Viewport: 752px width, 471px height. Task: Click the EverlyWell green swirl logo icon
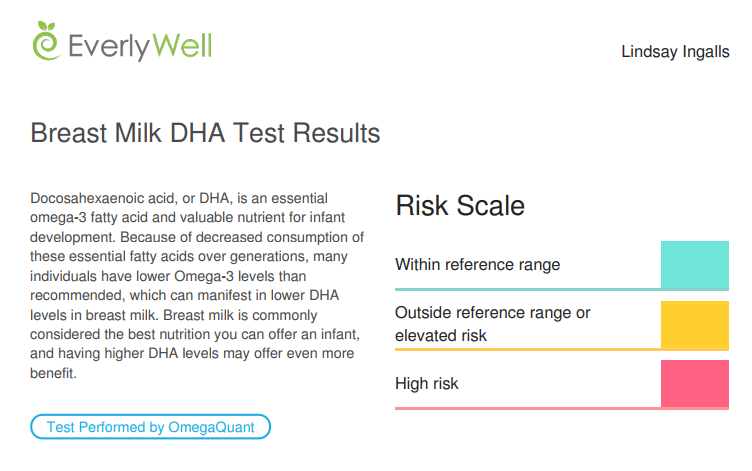(46, 41)
